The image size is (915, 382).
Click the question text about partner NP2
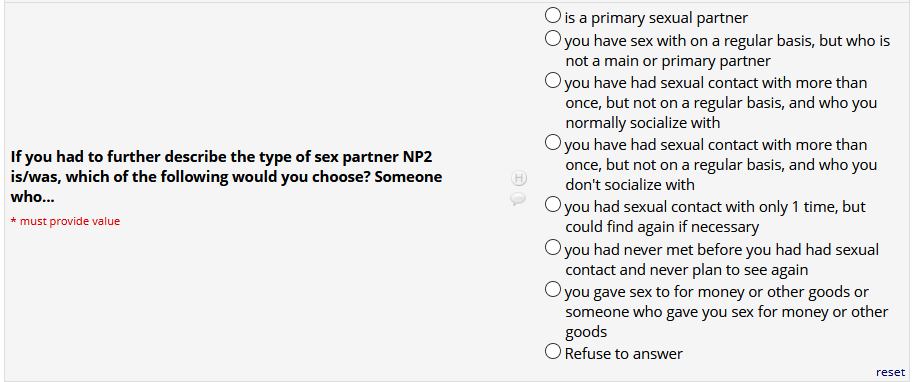226,177
